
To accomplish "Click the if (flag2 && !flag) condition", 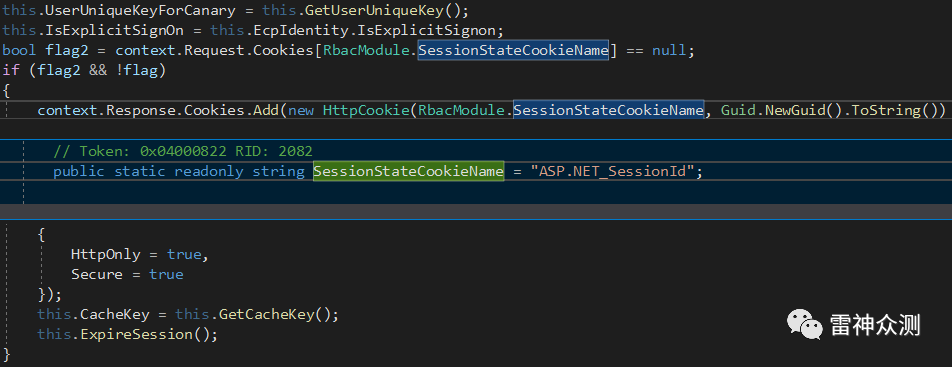I will point(84,70).
